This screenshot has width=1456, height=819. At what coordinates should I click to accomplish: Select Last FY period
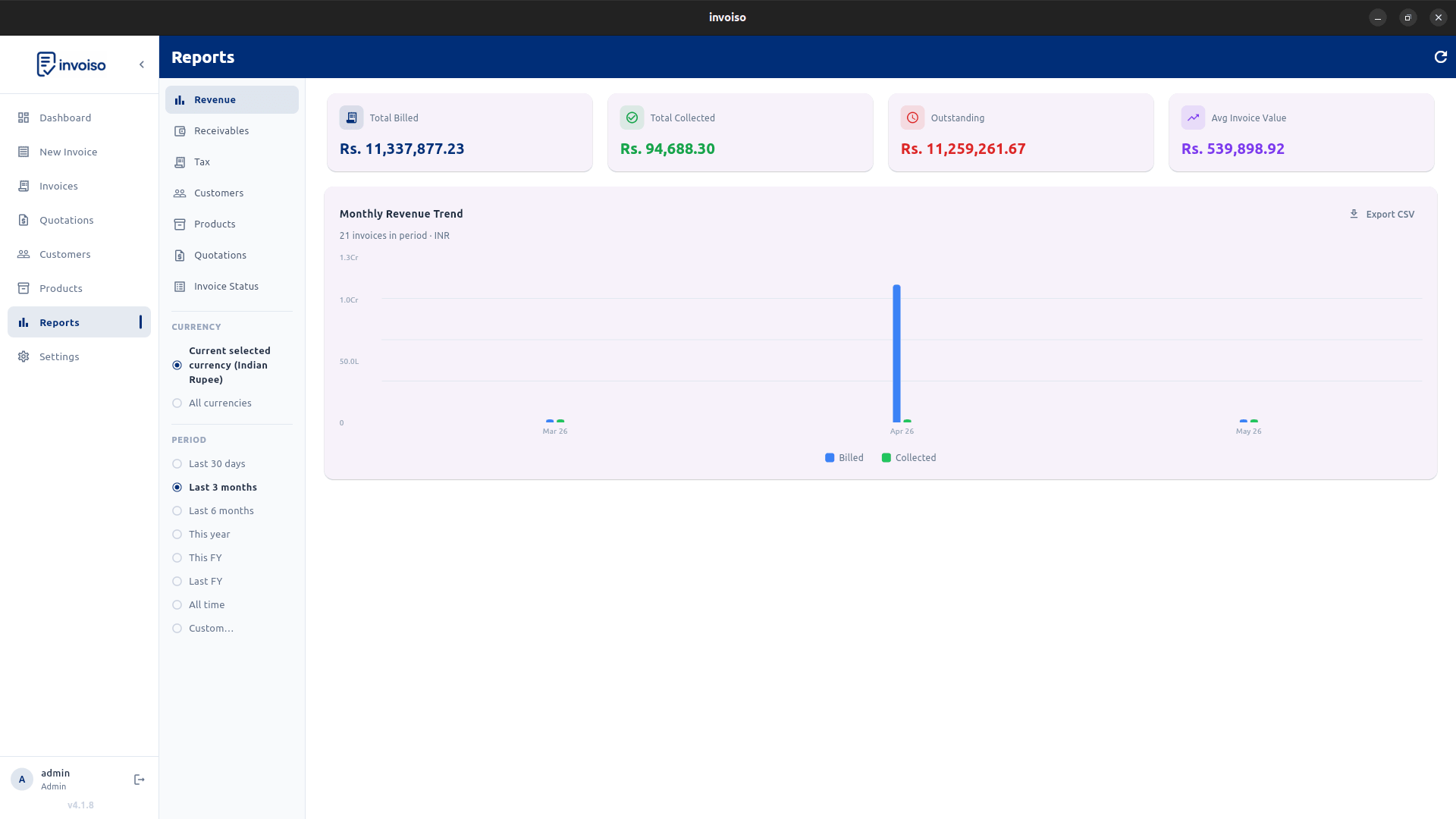(x=177, y=582)
